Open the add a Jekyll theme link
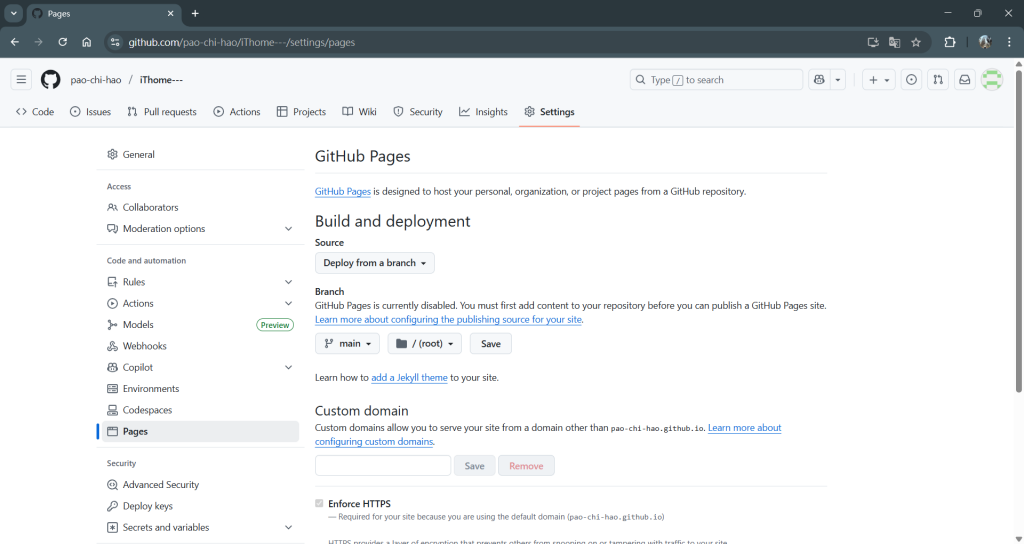1024x544 pixels. tap(409, 377)
